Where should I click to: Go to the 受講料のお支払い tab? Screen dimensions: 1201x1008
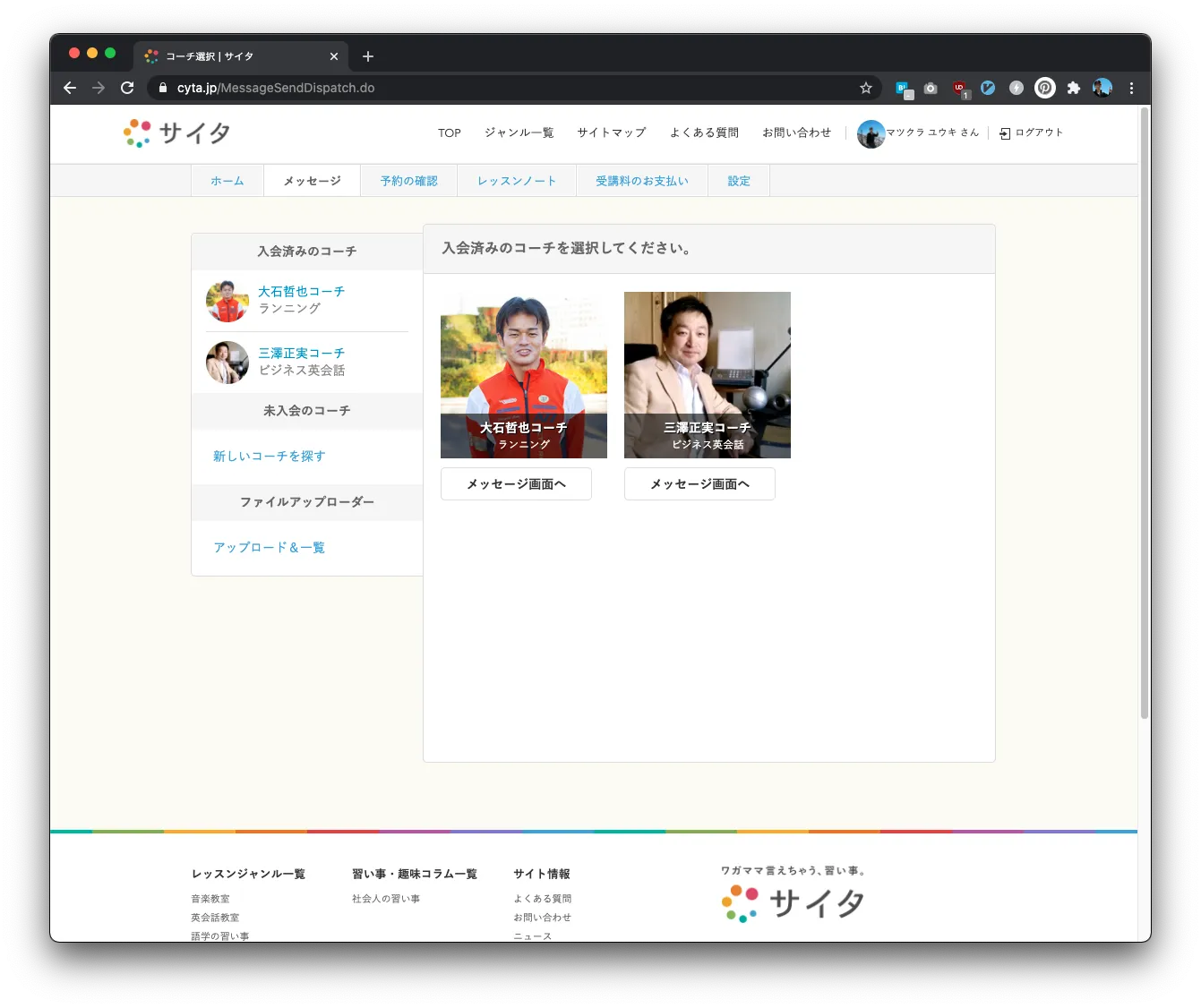point(642,181)
